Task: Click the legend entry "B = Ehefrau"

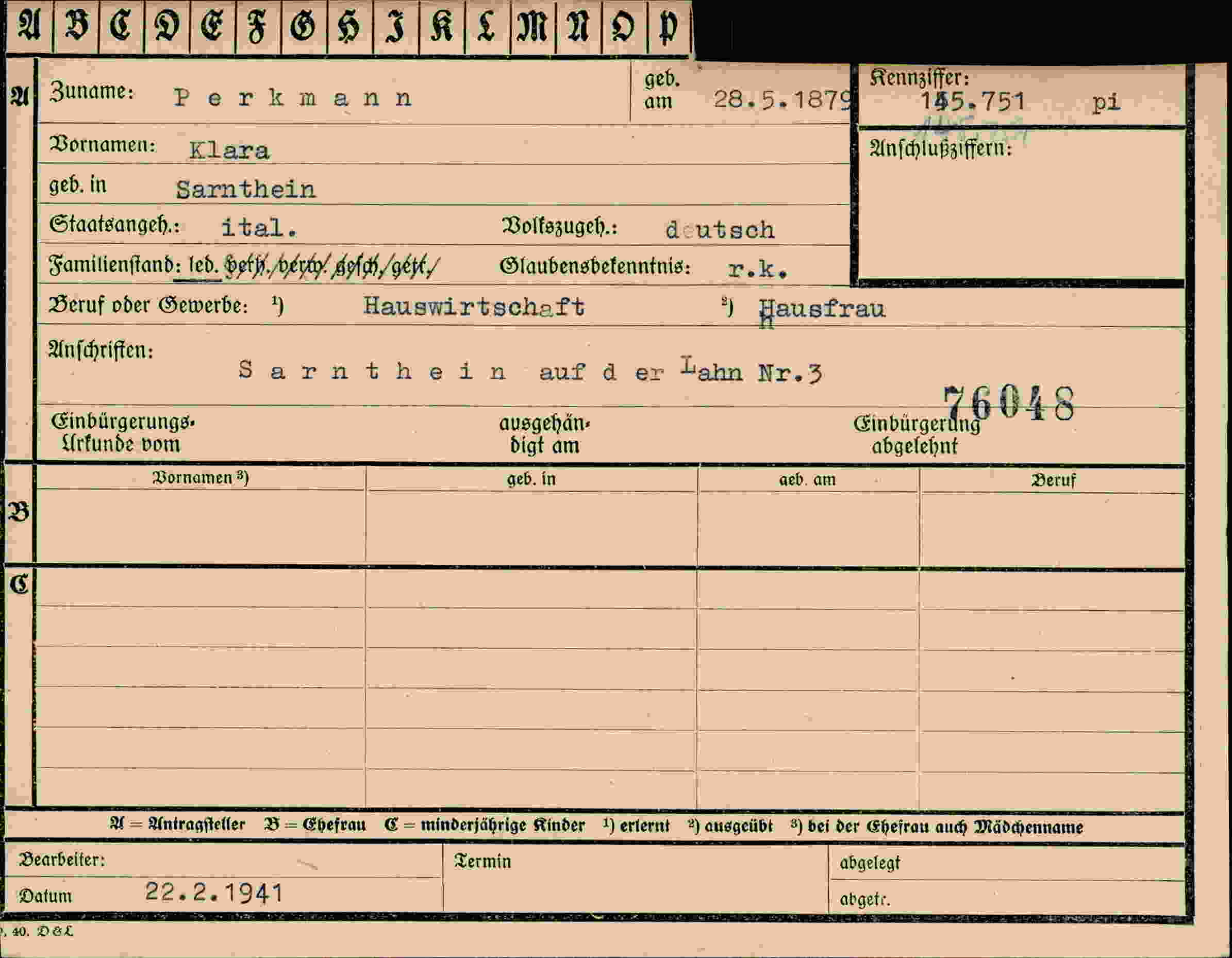Action: click(315, 825)
